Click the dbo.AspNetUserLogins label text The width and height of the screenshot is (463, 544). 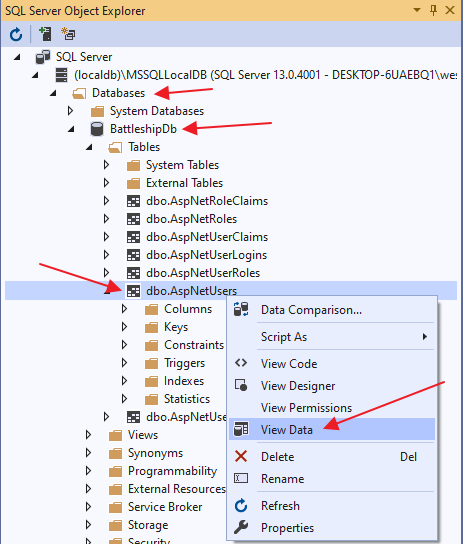pos(207,255)
